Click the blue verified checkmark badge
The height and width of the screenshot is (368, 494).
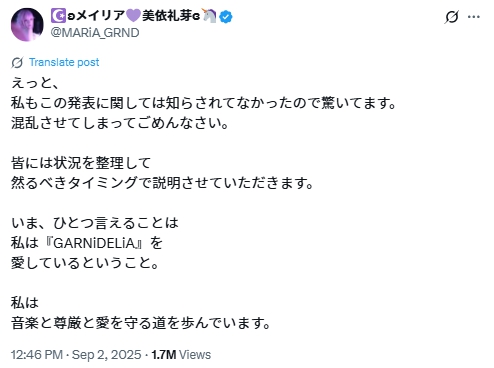click(x=226, y=16)
